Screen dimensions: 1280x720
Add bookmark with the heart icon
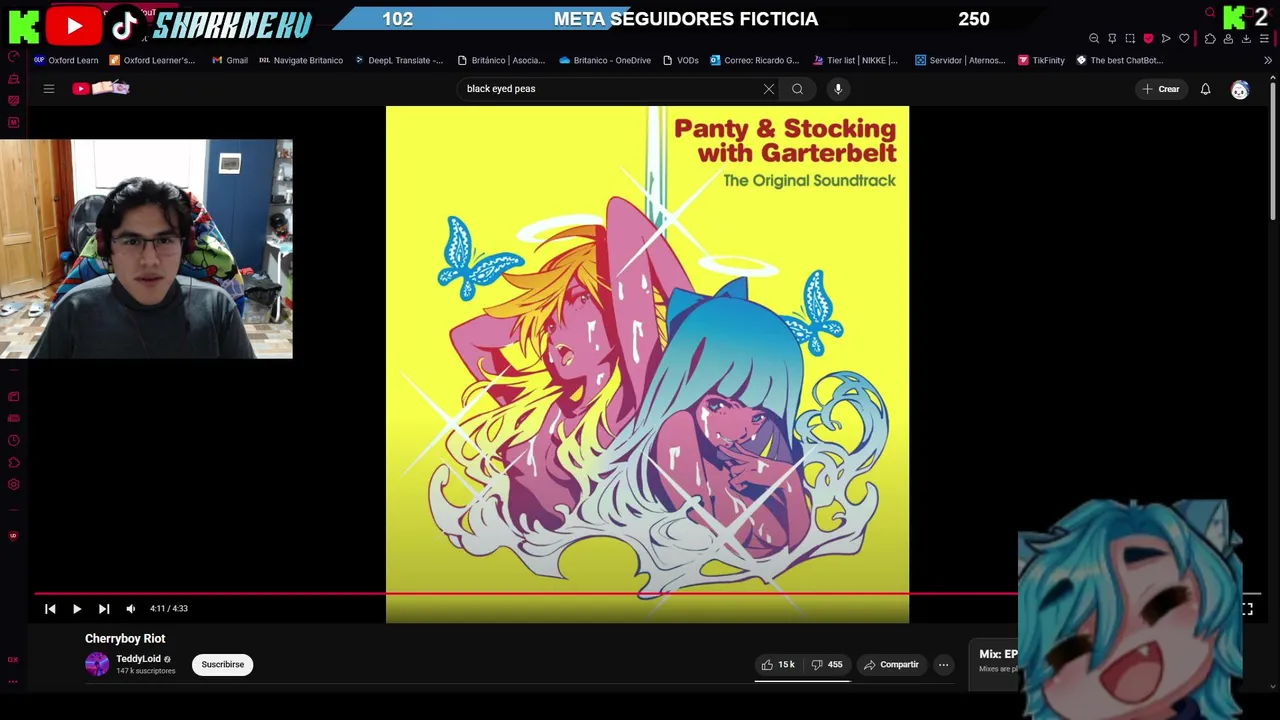pyautogui.click(x=1184, y=39)
